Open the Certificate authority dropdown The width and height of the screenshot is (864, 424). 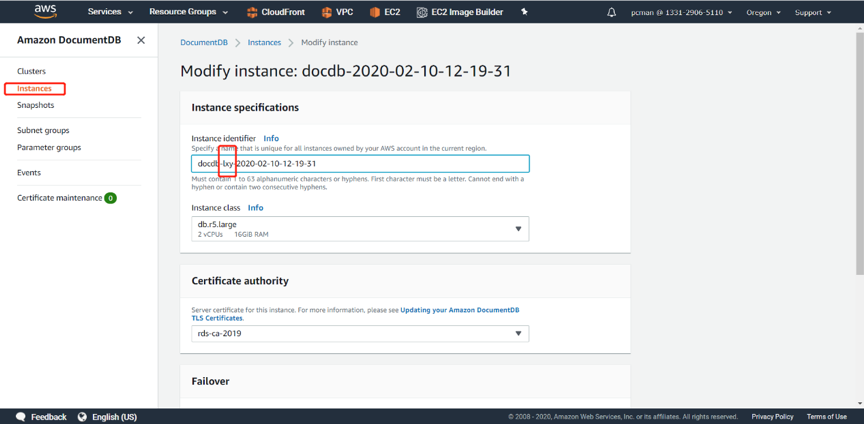pos(360,333)
